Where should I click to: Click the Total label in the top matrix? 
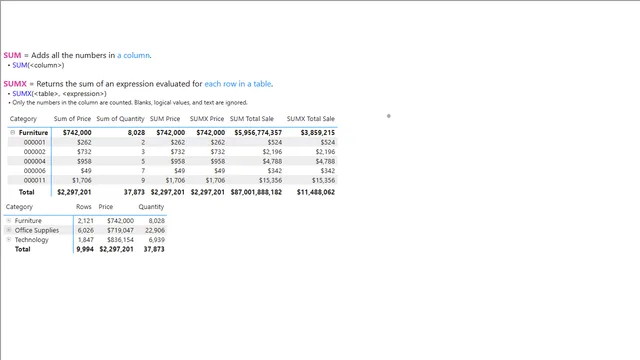pos(27,192)
